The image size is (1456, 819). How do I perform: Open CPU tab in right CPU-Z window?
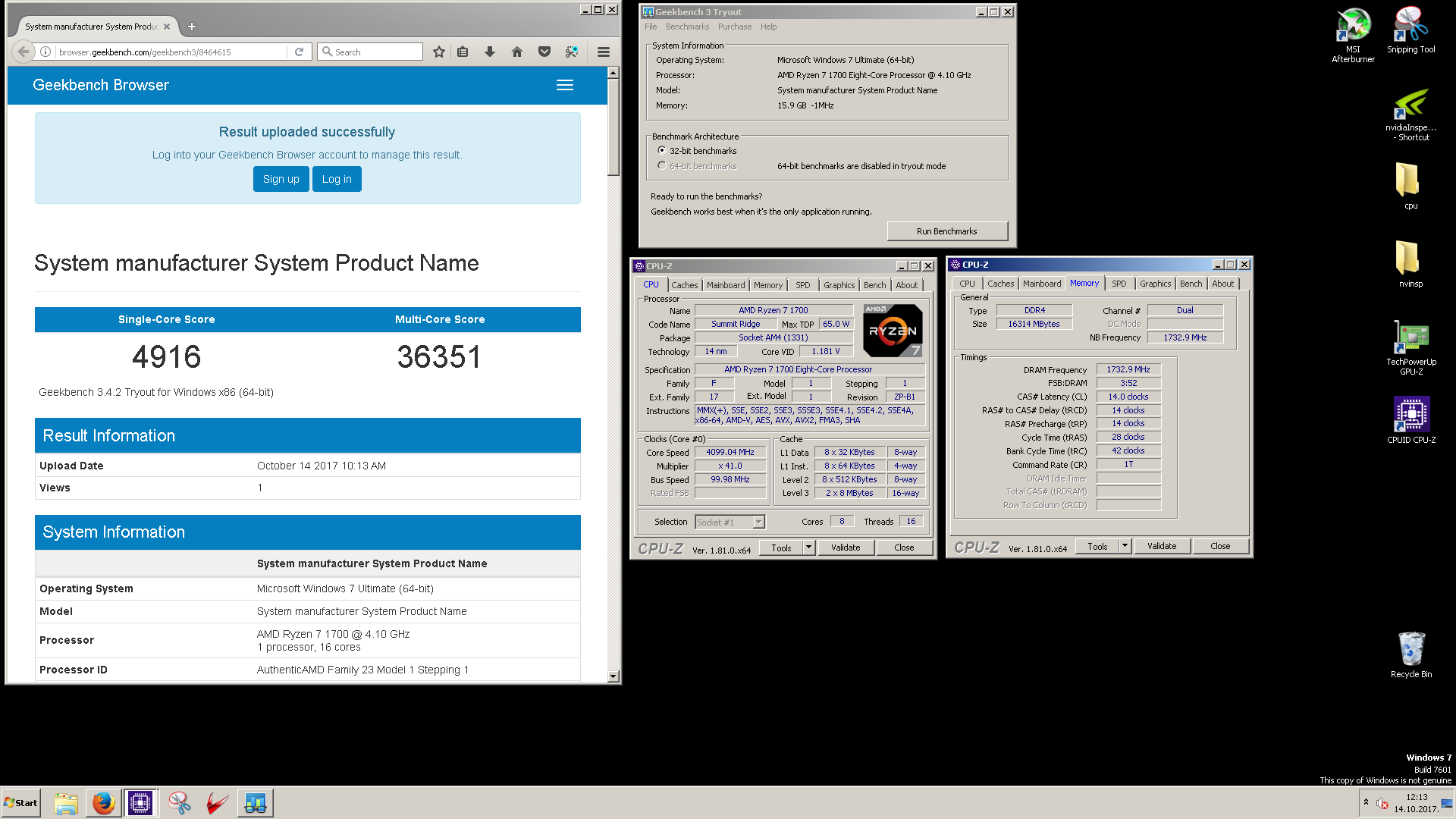(967, 284)
